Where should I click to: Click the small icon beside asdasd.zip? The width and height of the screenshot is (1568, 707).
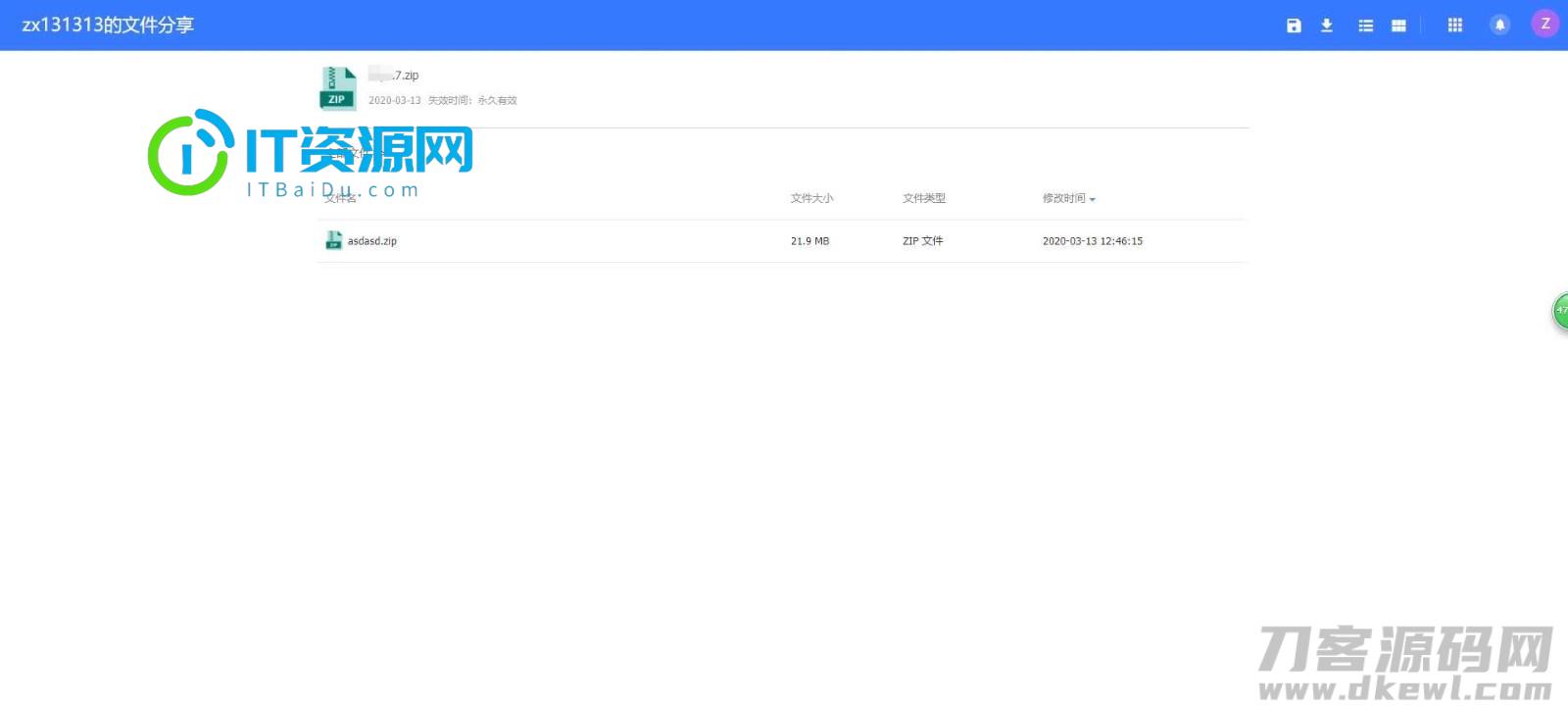tap(333, 240)
